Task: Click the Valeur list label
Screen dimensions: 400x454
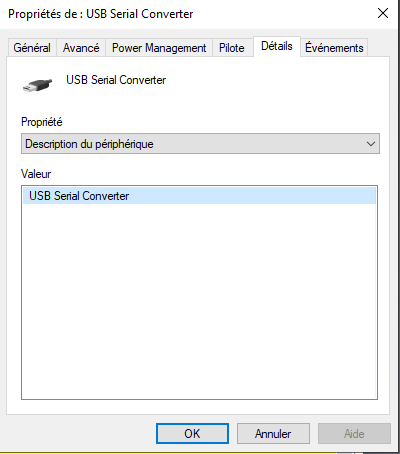Action: [36, 174]
